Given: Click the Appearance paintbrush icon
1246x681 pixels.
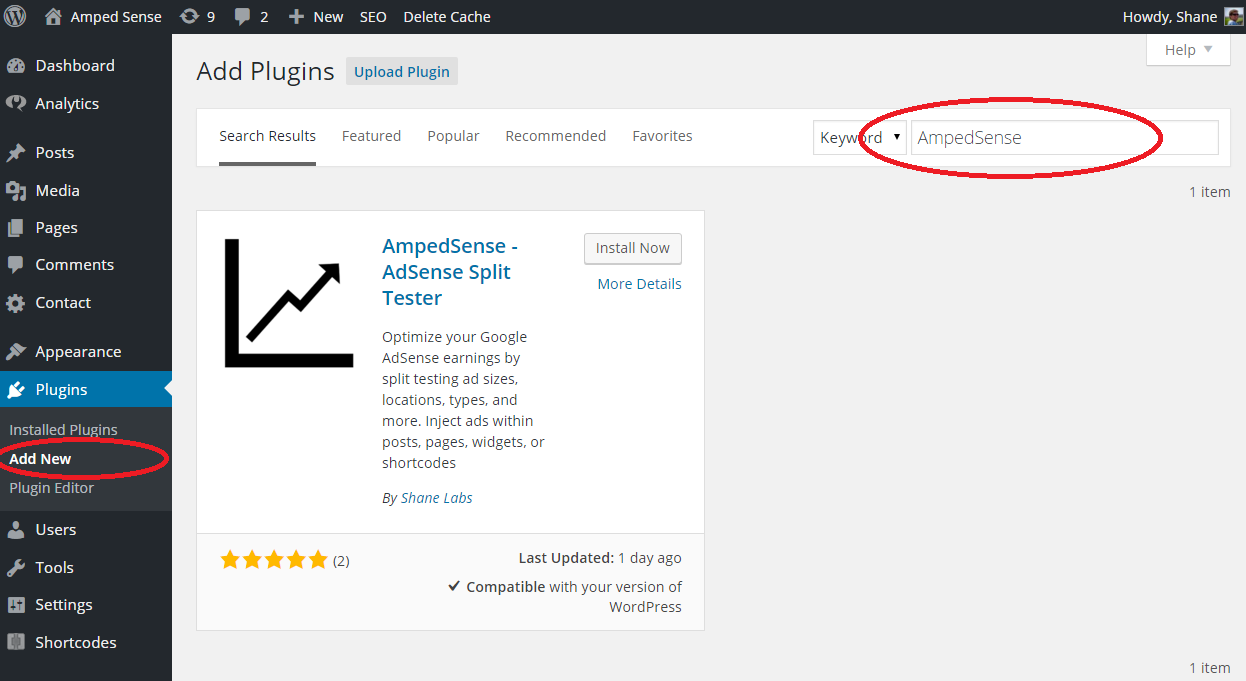Looking at the screenshot, I should coord(16,352).
